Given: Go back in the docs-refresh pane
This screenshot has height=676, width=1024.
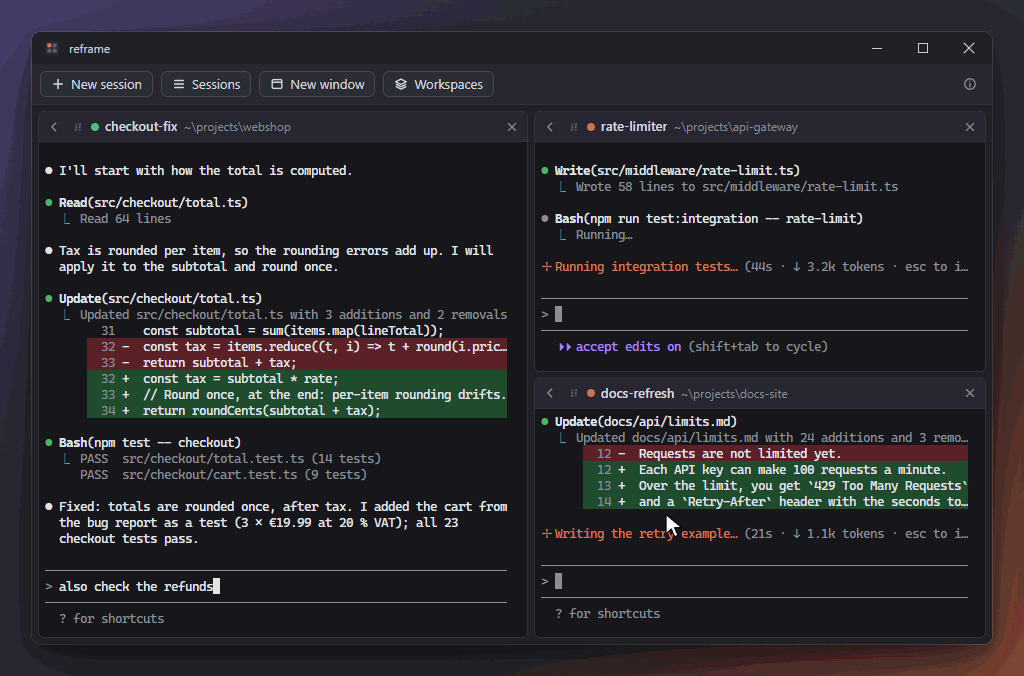Looking at the screenshot, I should 550,393.
